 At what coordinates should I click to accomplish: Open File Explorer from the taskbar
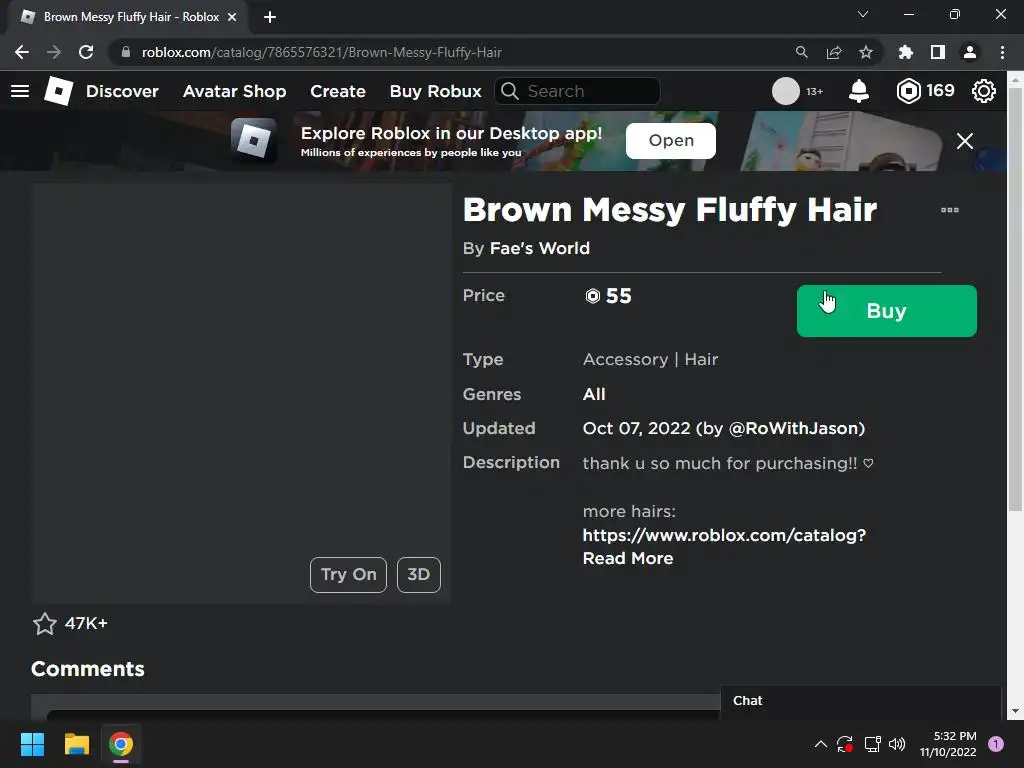click(76, 744)
